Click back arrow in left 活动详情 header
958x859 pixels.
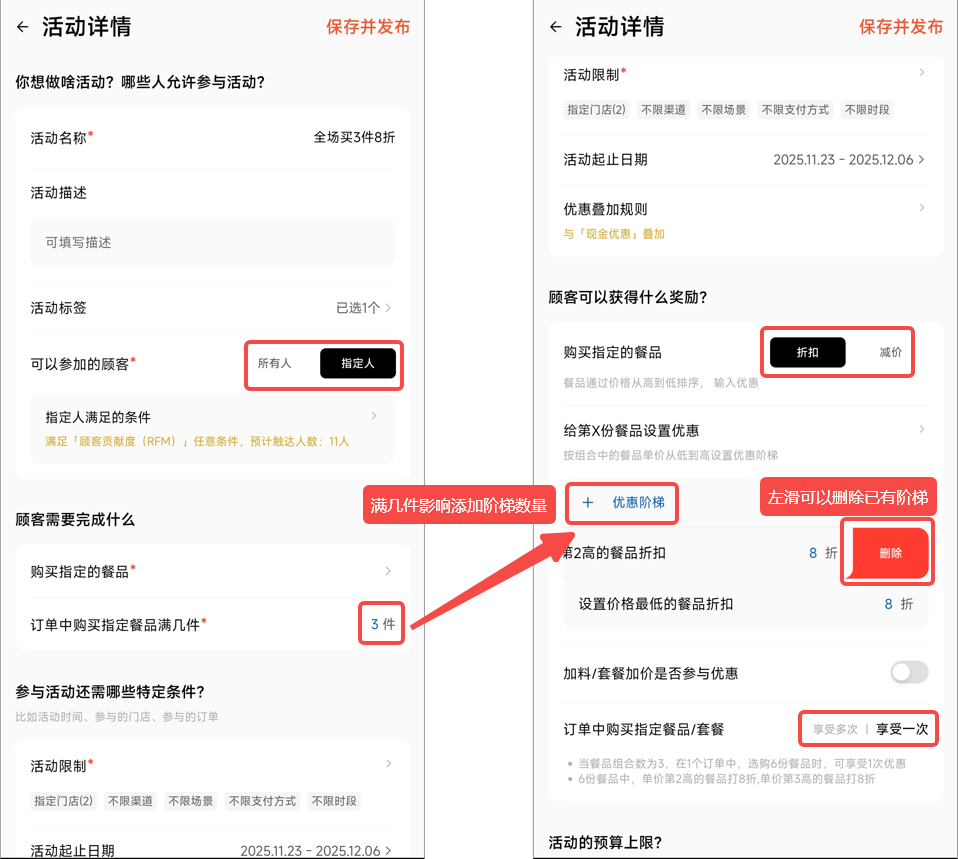(x=23, y=27)
